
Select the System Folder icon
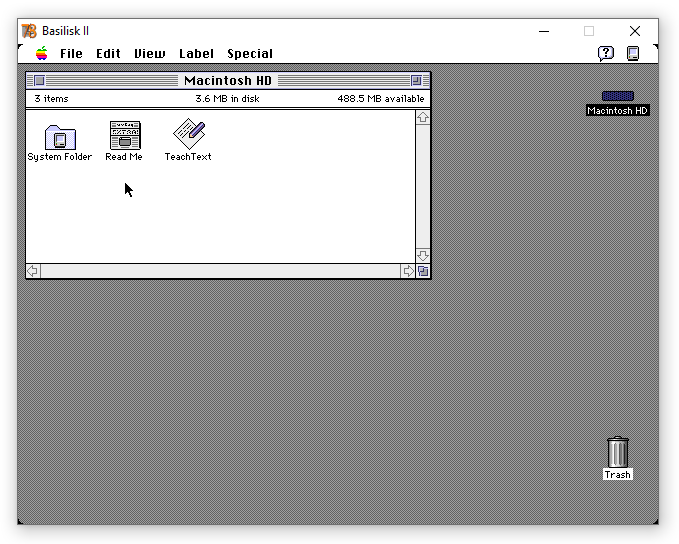[60, 137]
